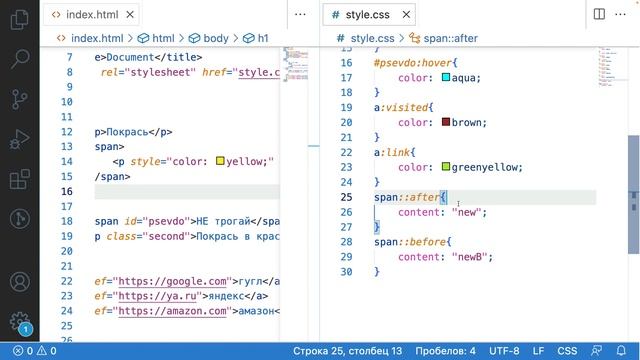Open the greenyellow color swatch picker
The height and width of the screenshot is (360, 640).
click(x=446, y=167)
